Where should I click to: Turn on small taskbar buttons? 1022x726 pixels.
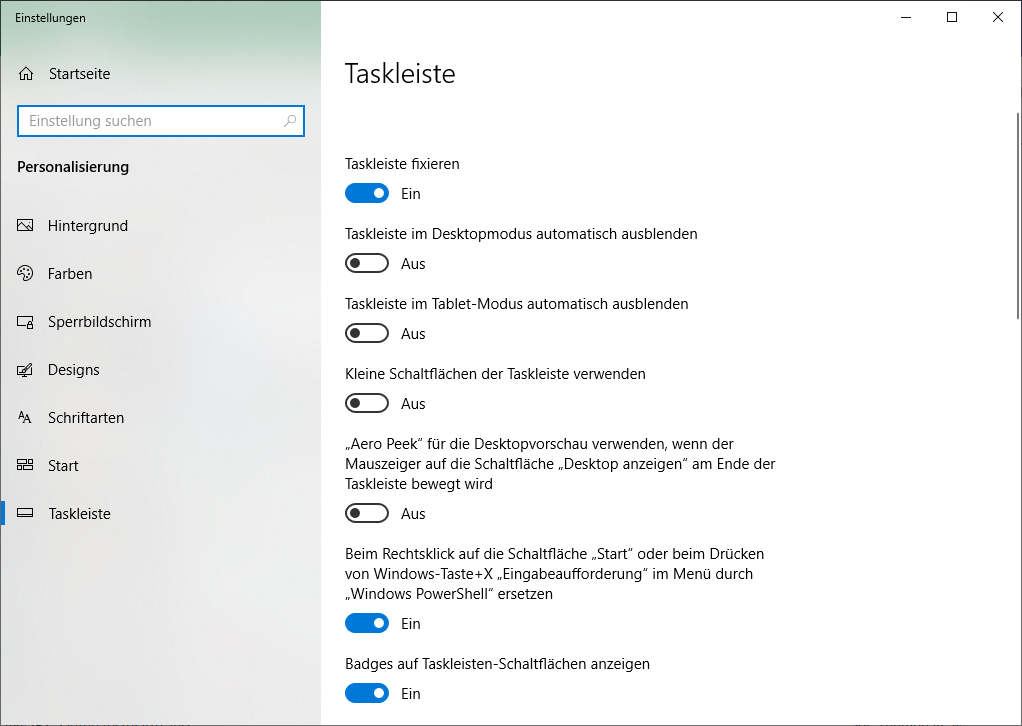click(x=367, y=403)
